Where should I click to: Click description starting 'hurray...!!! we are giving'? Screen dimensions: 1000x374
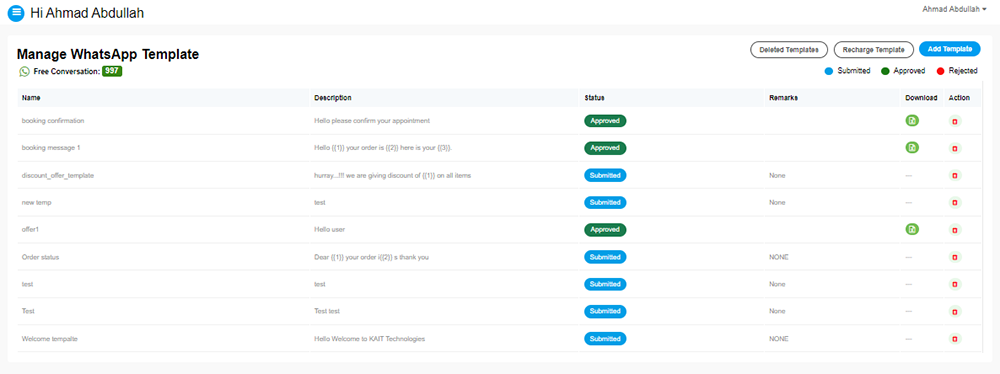coord(392,175)
